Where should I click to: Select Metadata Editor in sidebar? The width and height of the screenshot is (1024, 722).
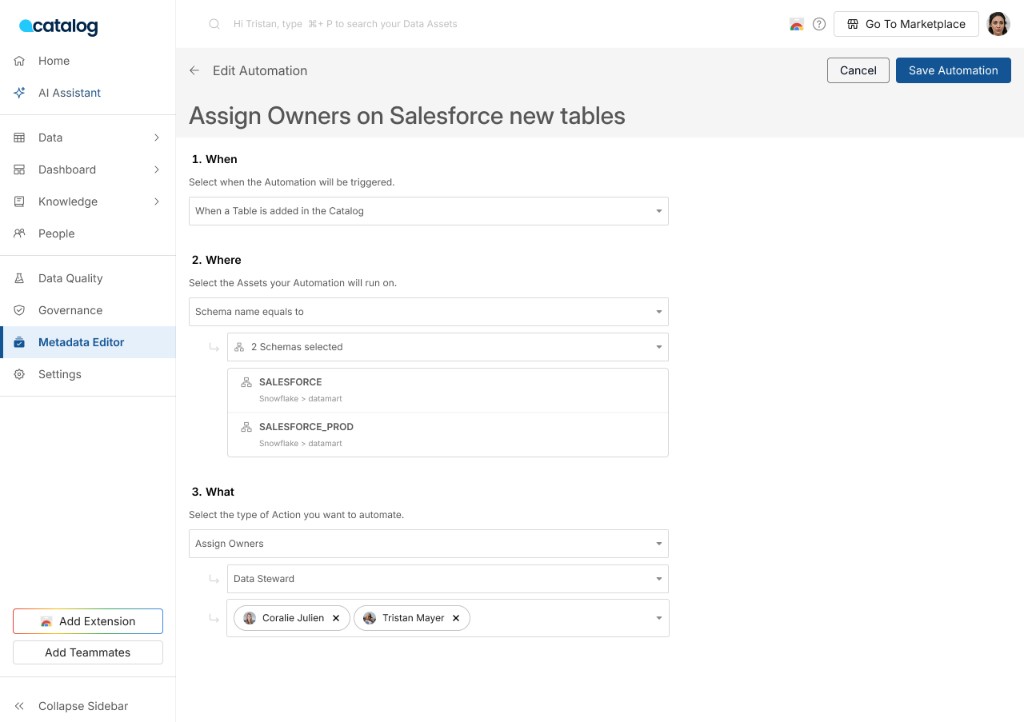tap(88, 342)
